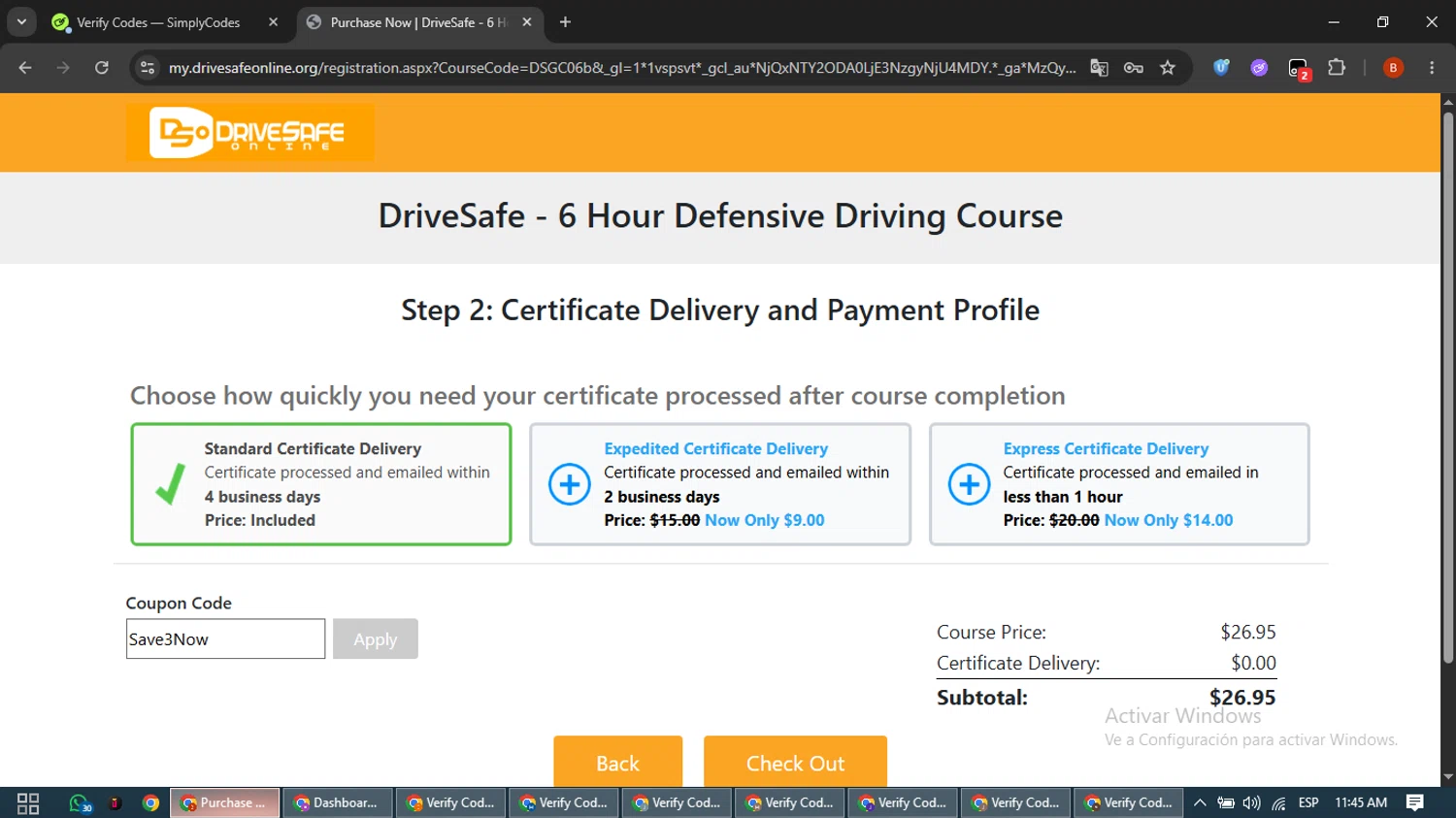Open the Dashboard taskbar window
1456x818 pixels.
tap(338, 803)
